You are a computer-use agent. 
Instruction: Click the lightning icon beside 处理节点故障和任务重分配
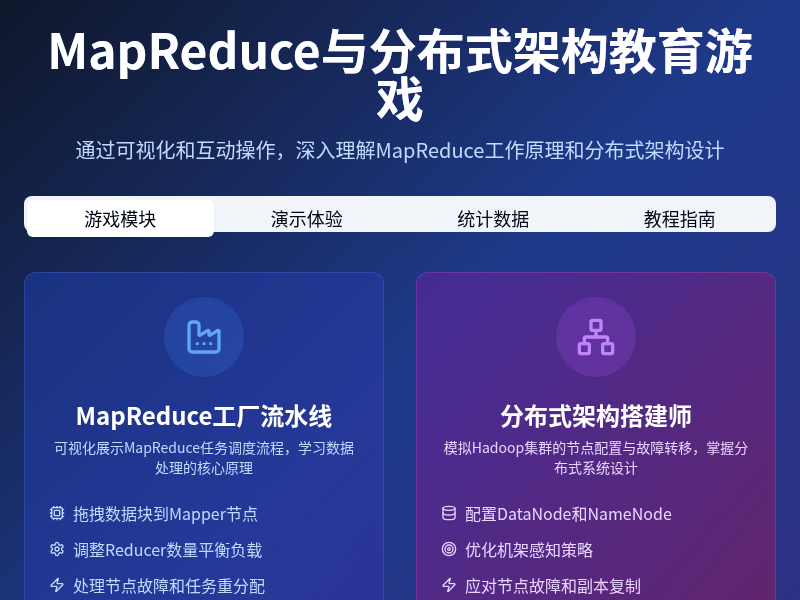coord(57,585)
